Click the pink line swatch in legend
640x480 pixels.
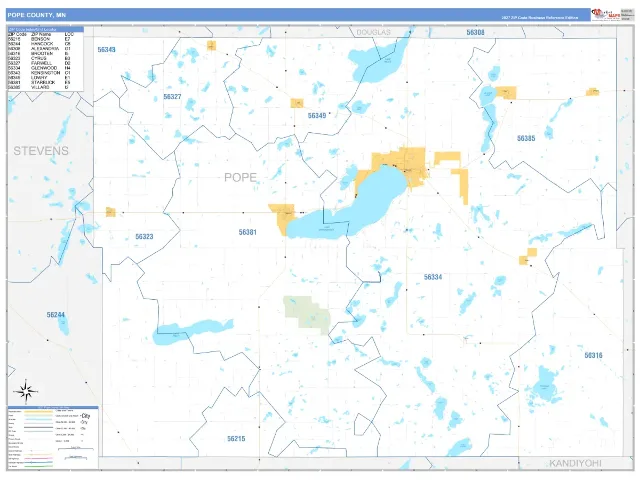39,458
